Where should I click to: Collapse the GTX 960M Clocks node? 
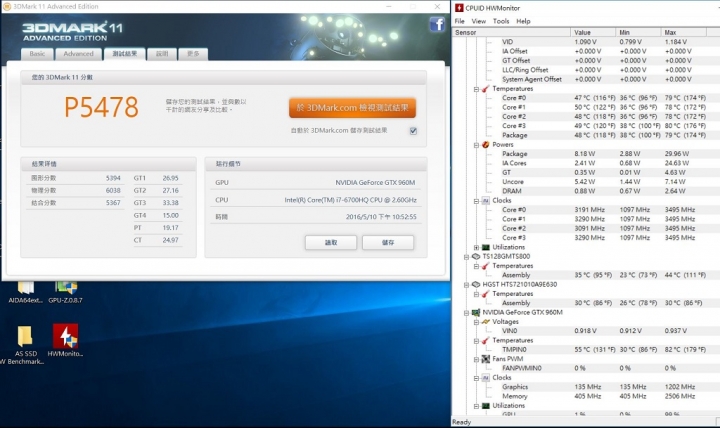point(476,378)
